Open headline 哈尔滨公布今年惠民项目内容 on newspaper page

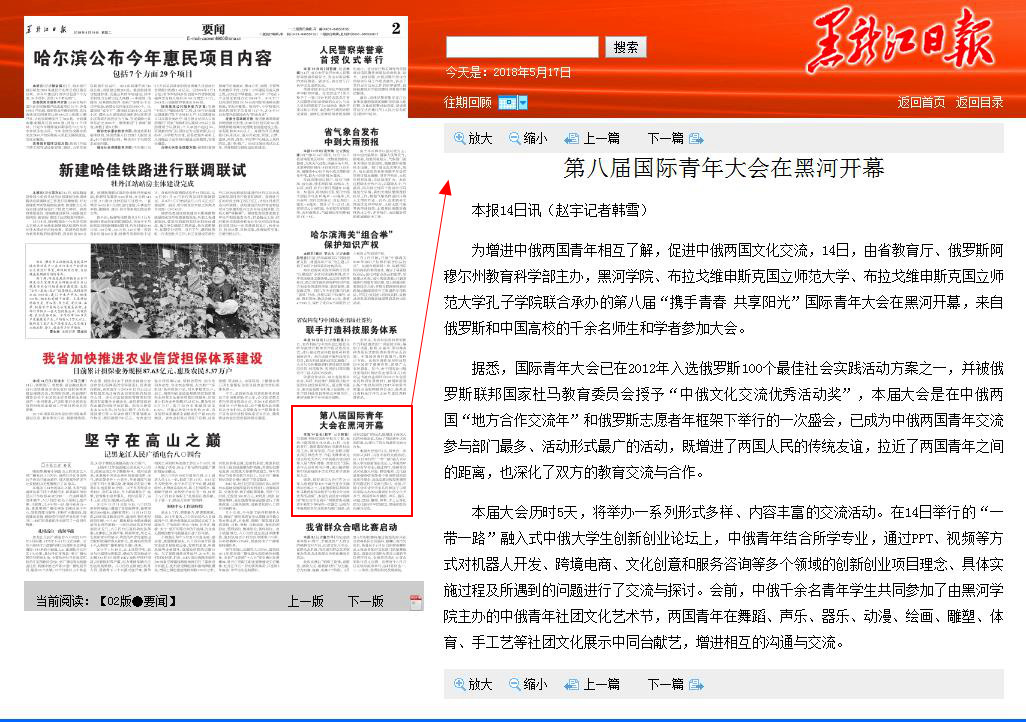click(152, 58)
